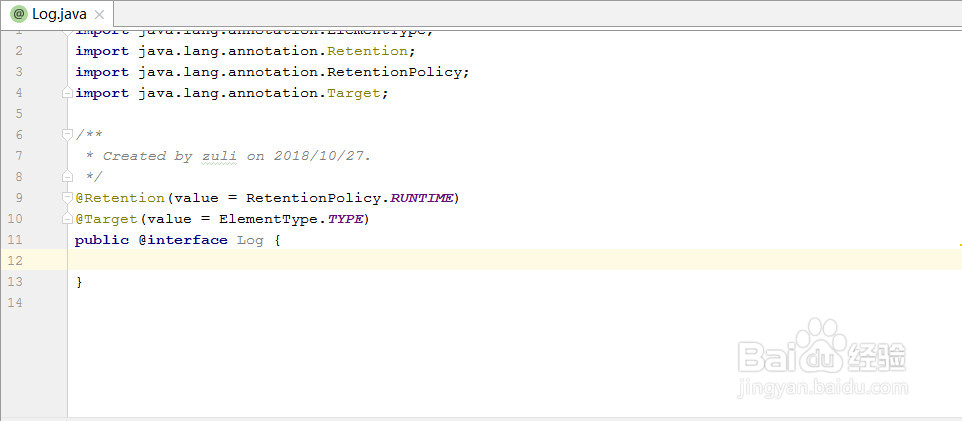Switch to the Log.java editor tab
The height and width of the screenshot is (421, 962).
58,14
